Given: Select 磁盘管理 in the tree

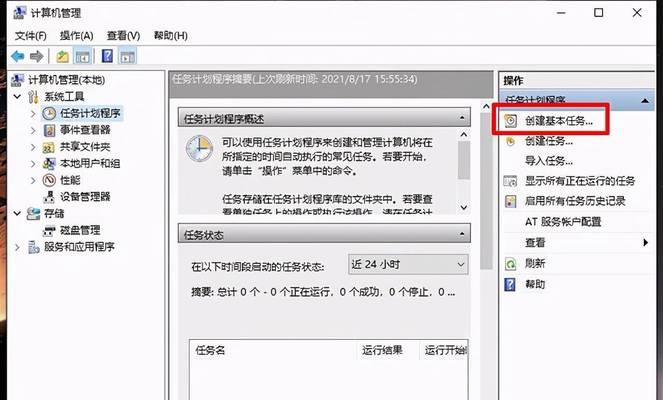Looking at the screenshot, I should (x=80, y=230).
